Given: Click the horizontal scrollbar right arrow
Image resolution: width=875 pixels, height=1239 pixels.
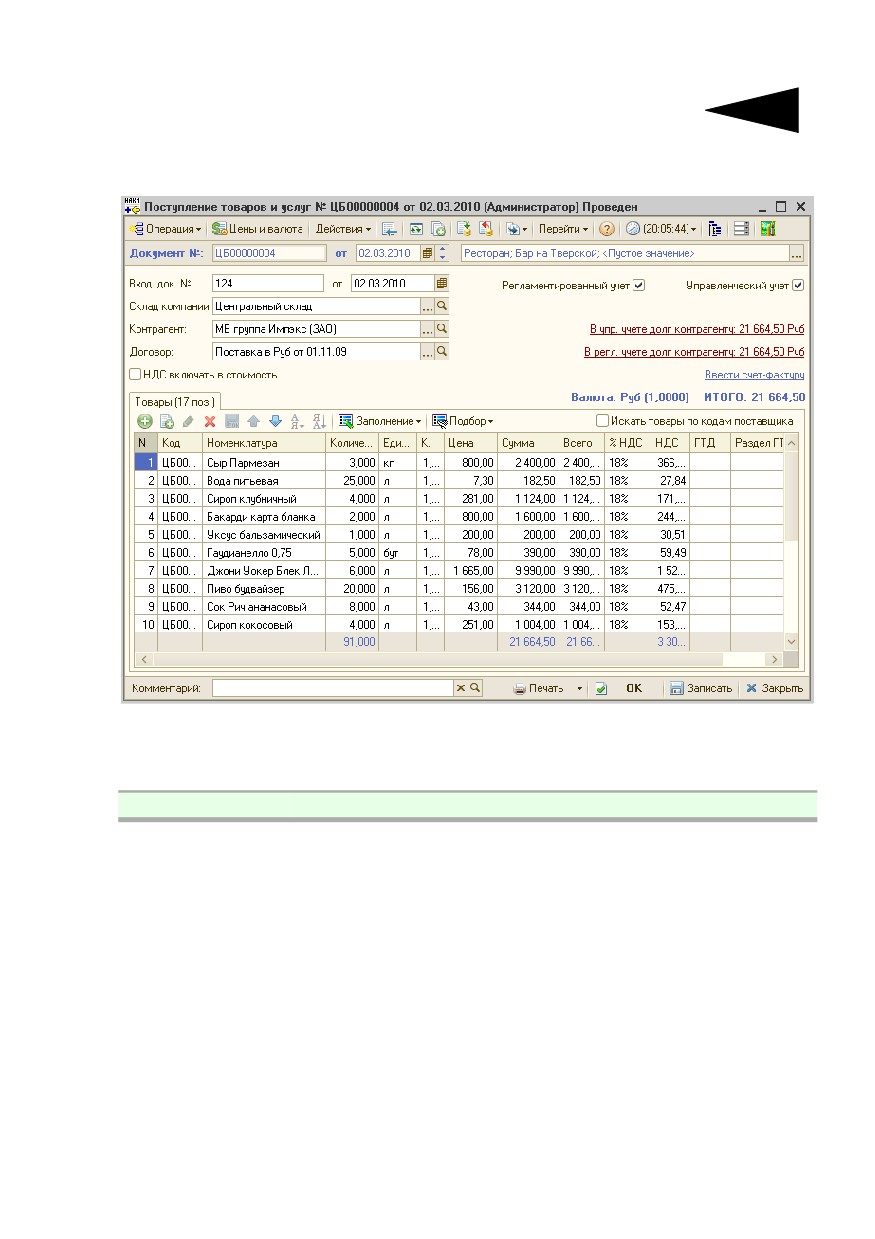Looking at the screenshot, I should tap(773, 660).
